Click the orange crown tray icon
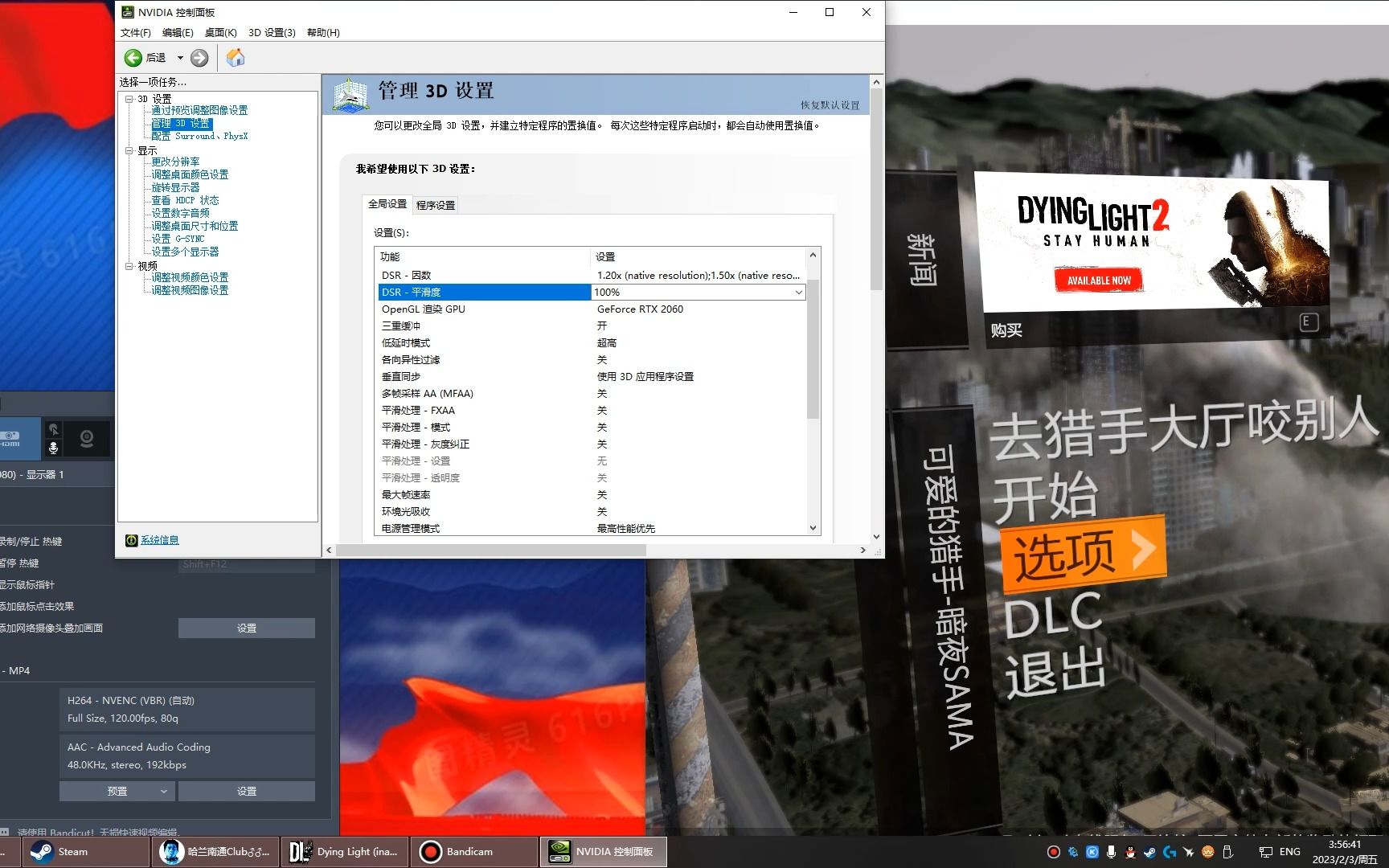 point(1207,852)
